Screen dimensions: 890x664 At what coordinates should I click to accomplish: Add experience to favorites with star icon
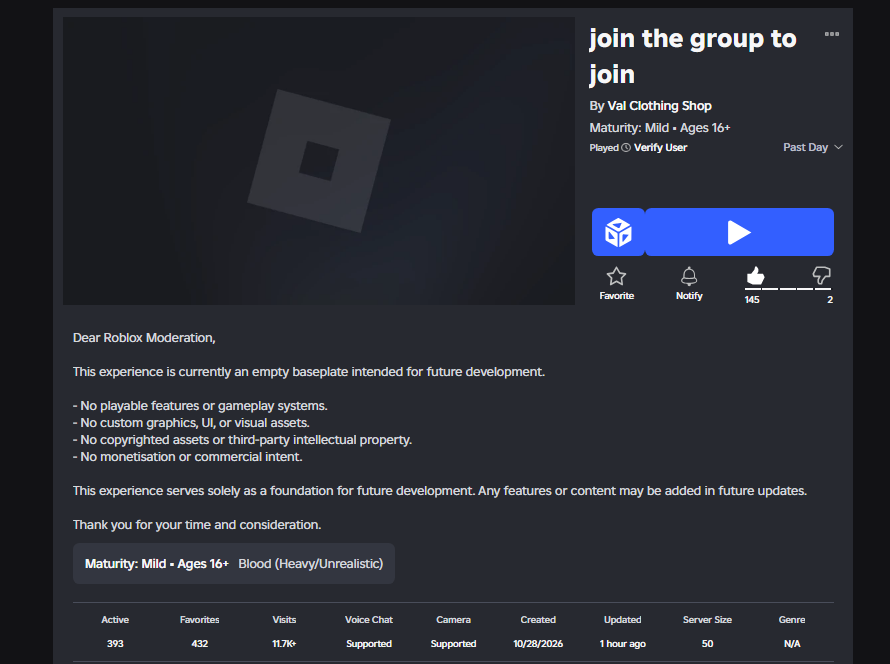point(616,276)
